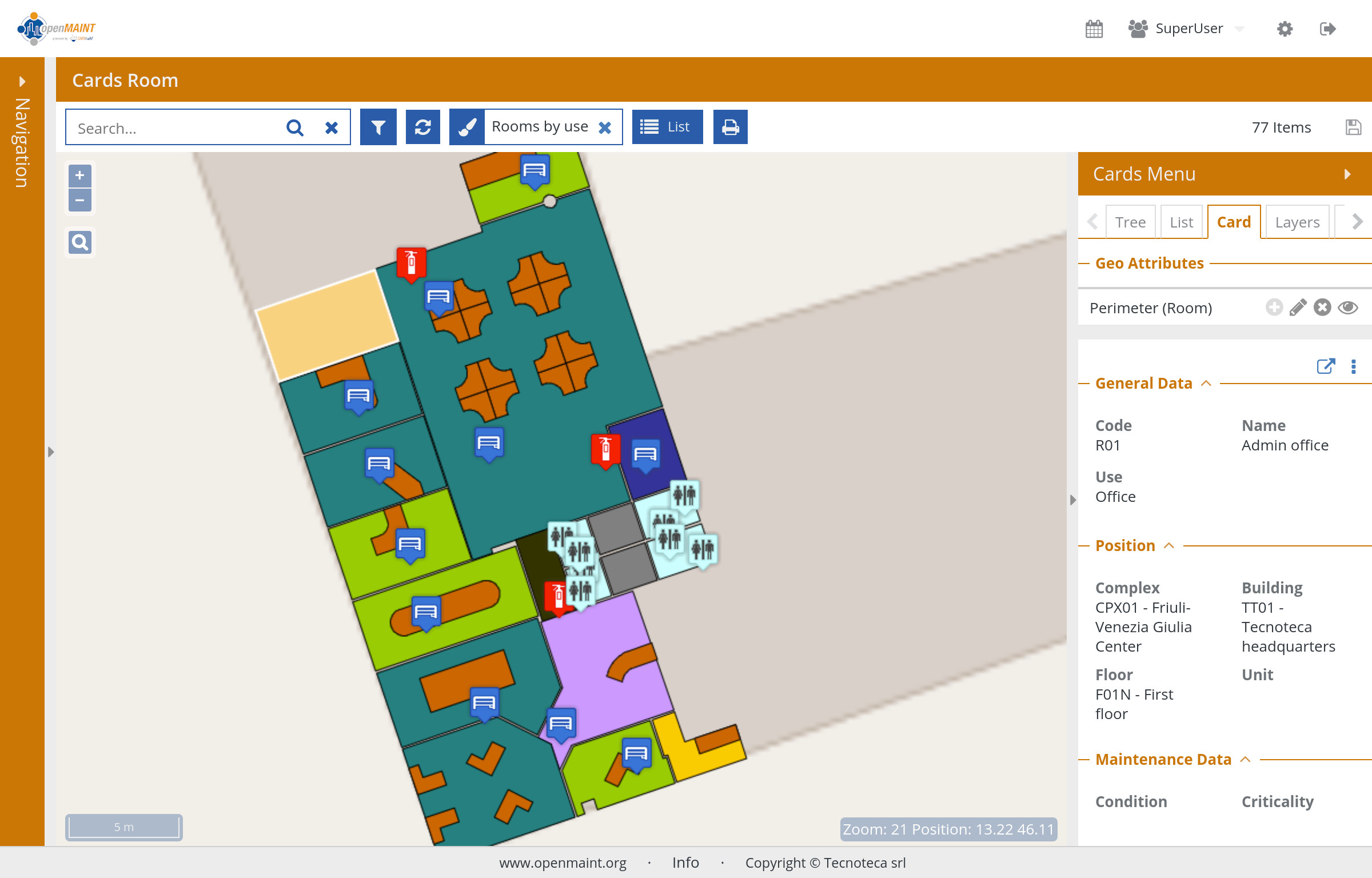1372x878 pixels.
Task: Click the thematism paintbrush icon
Action: click(467, 127)
